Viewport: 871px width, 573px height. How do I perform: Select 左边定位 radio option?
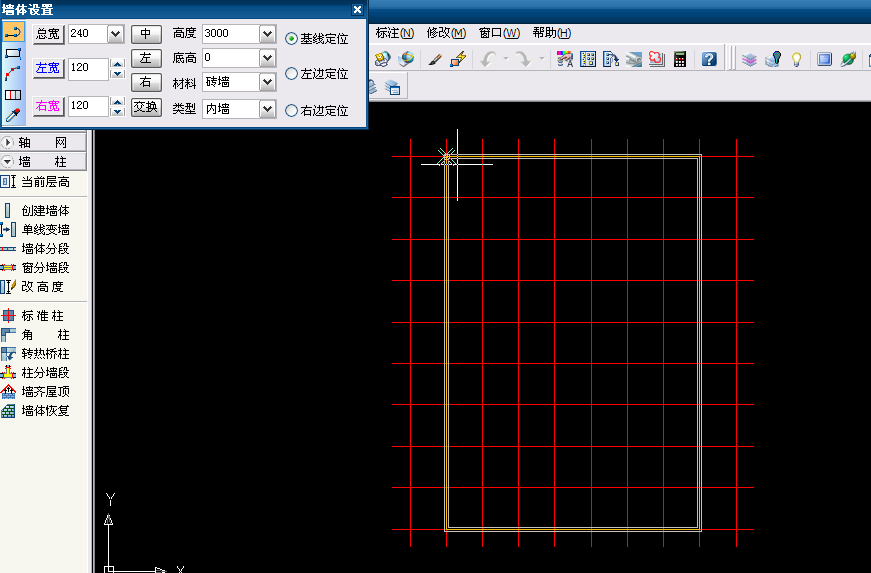click(x=291, y=74)
